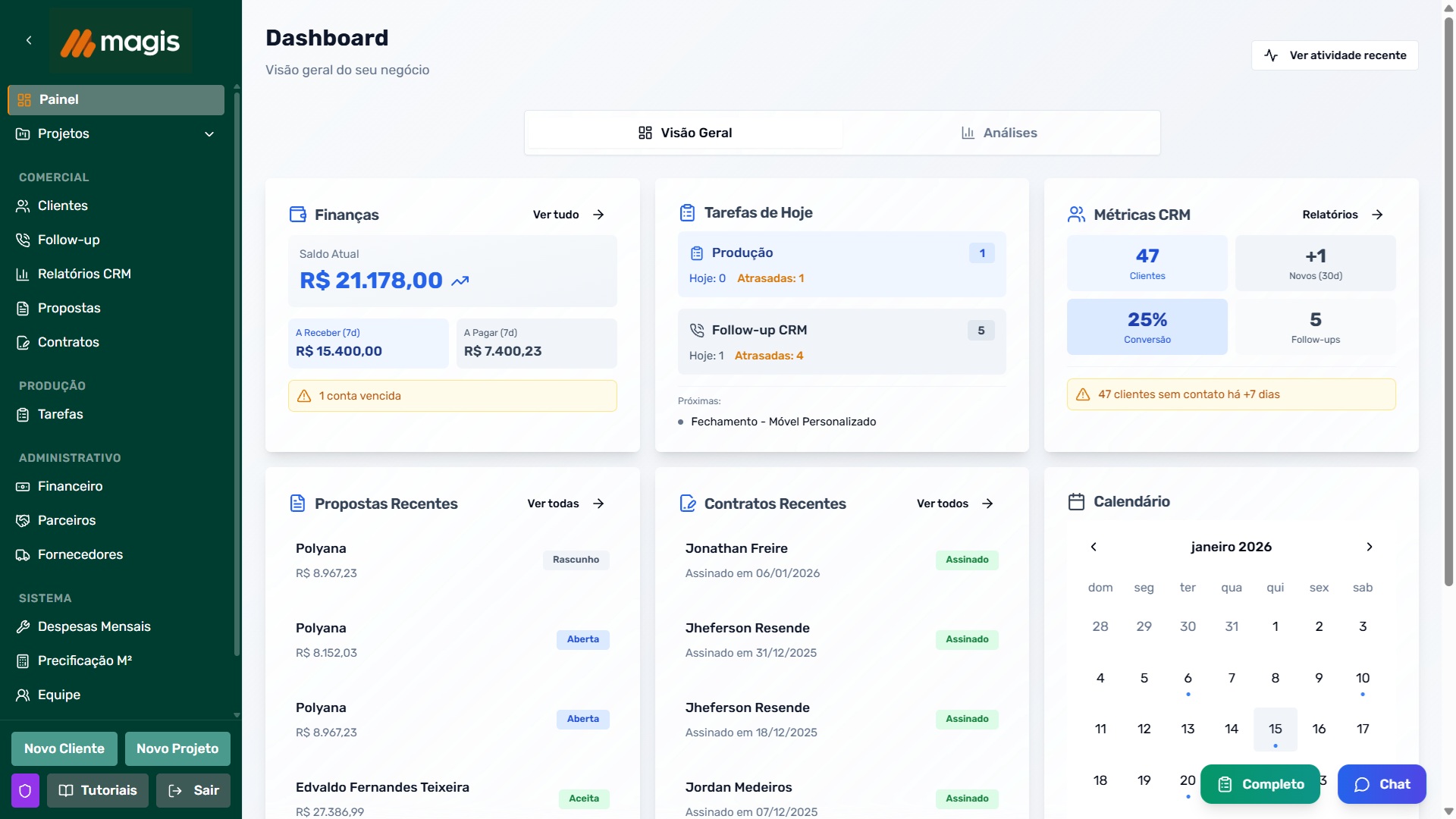Expand the Projetos submenu chevron
Viewport: 1456px width, 819px height.
pos(209,134)
